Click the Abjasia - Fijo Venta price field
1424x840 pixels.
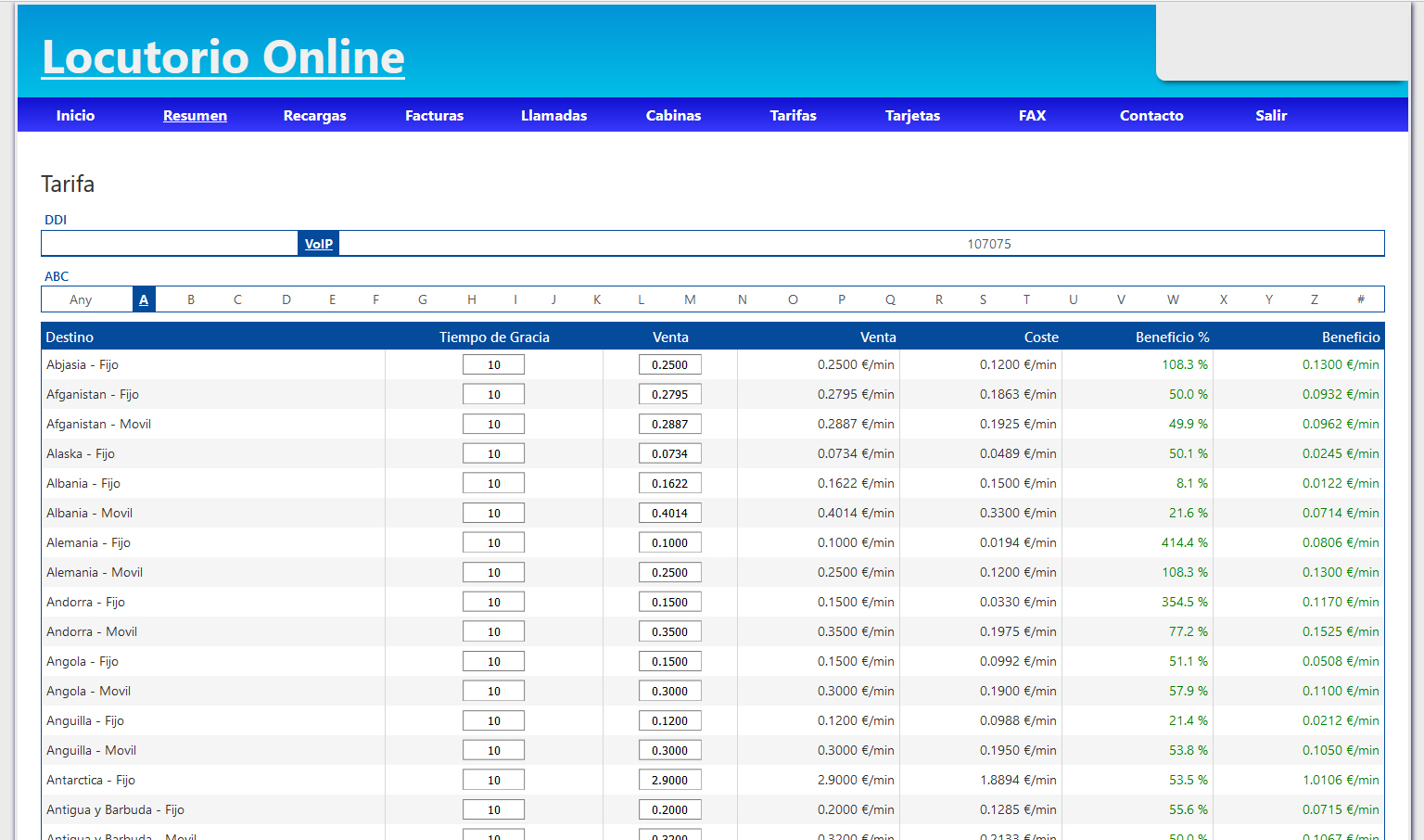pos(670,364)
